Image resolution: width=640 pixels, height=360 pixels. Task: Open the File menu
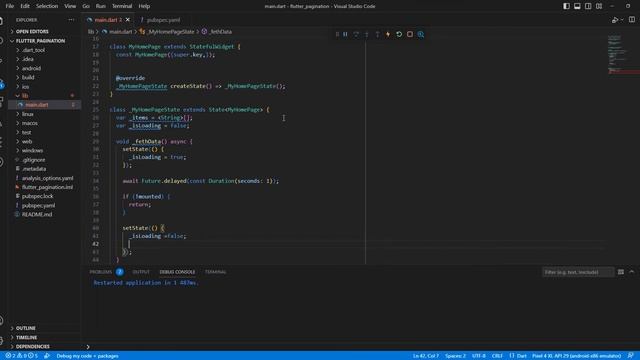[10, 6]
